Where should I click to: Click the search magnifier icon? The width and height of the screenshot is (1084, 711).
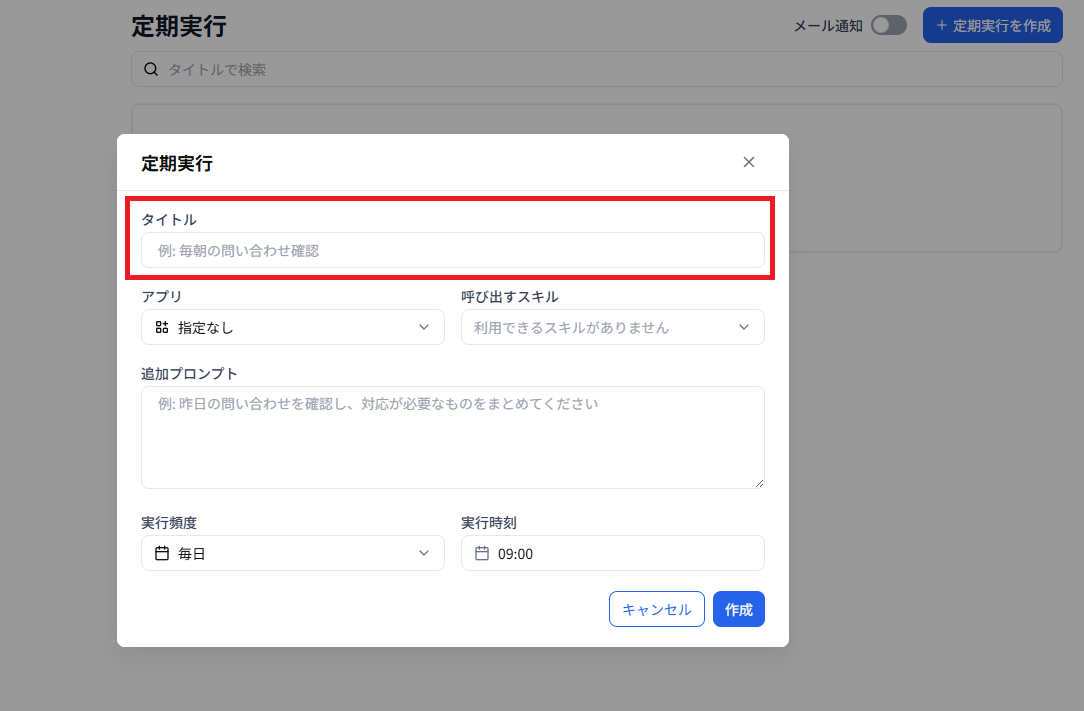[x=151, y=69]
